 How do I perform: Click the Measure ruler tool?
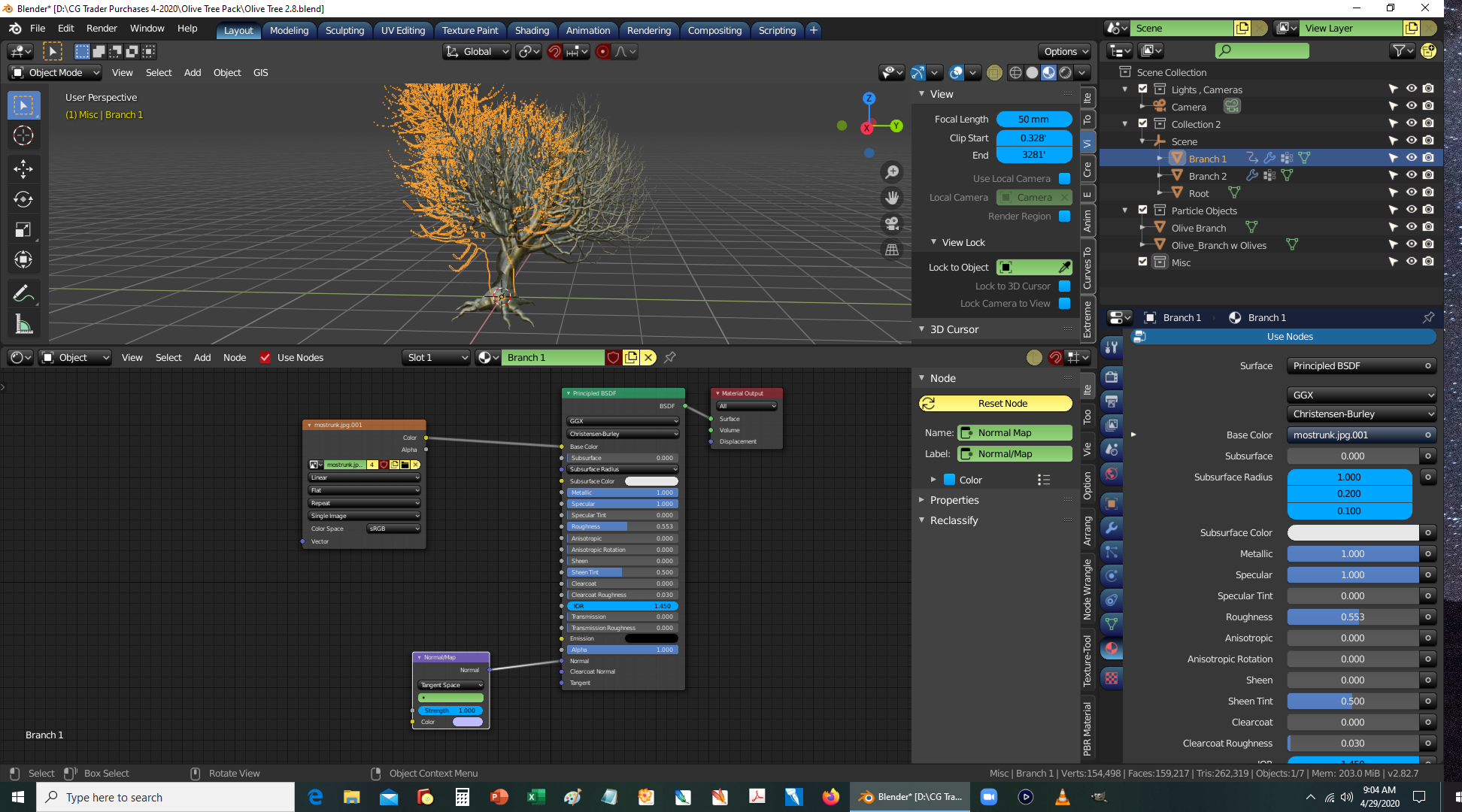coord(23,325)
